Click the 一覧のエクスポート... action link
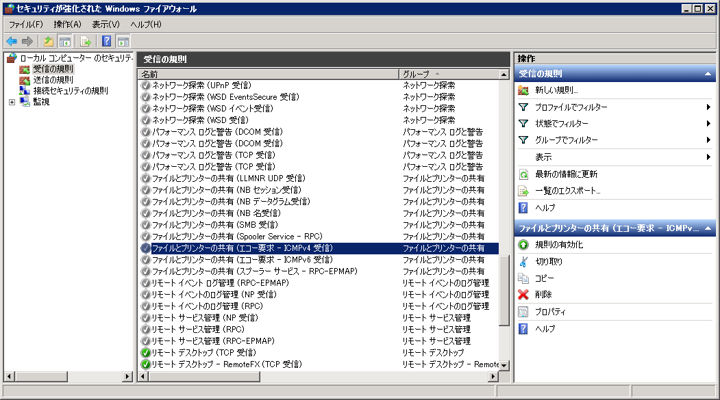 tap(568, 191)
